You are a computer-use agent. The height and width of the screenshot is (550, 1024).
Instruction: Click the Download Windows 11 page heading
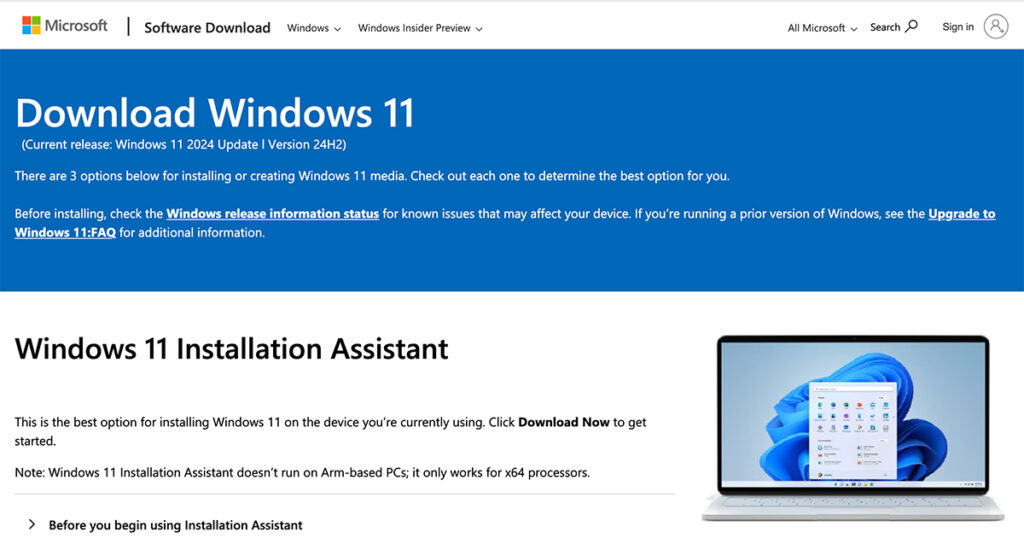coord(215,112)
